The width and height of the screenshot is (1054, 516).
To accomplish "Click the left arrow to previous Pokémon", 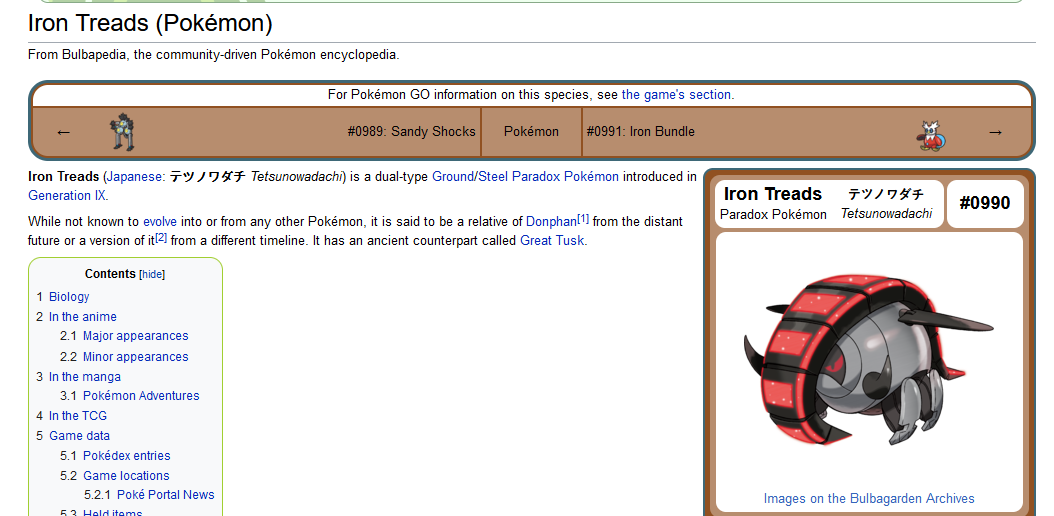I will click(x=64, y=132).
